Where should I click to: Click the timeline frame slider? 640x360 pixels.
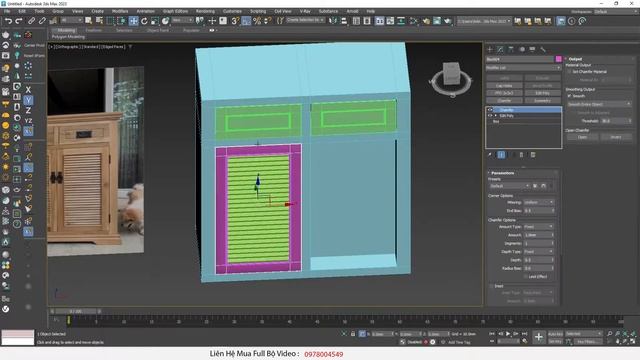(76, 311)
